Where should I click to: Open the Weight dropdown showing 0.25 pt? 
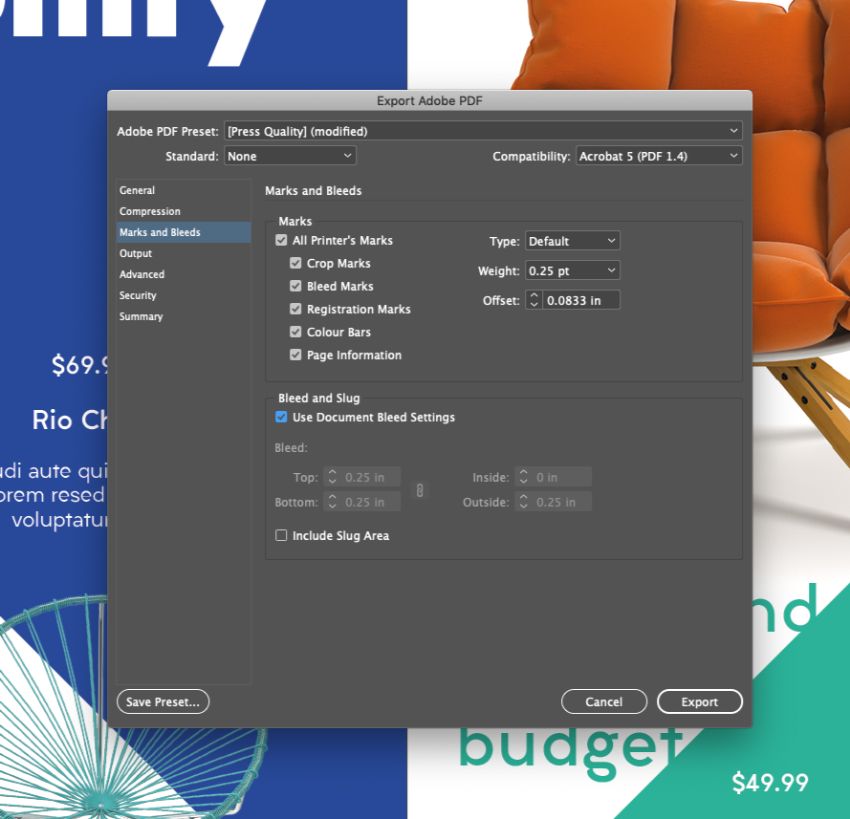[x=572, y=270]
